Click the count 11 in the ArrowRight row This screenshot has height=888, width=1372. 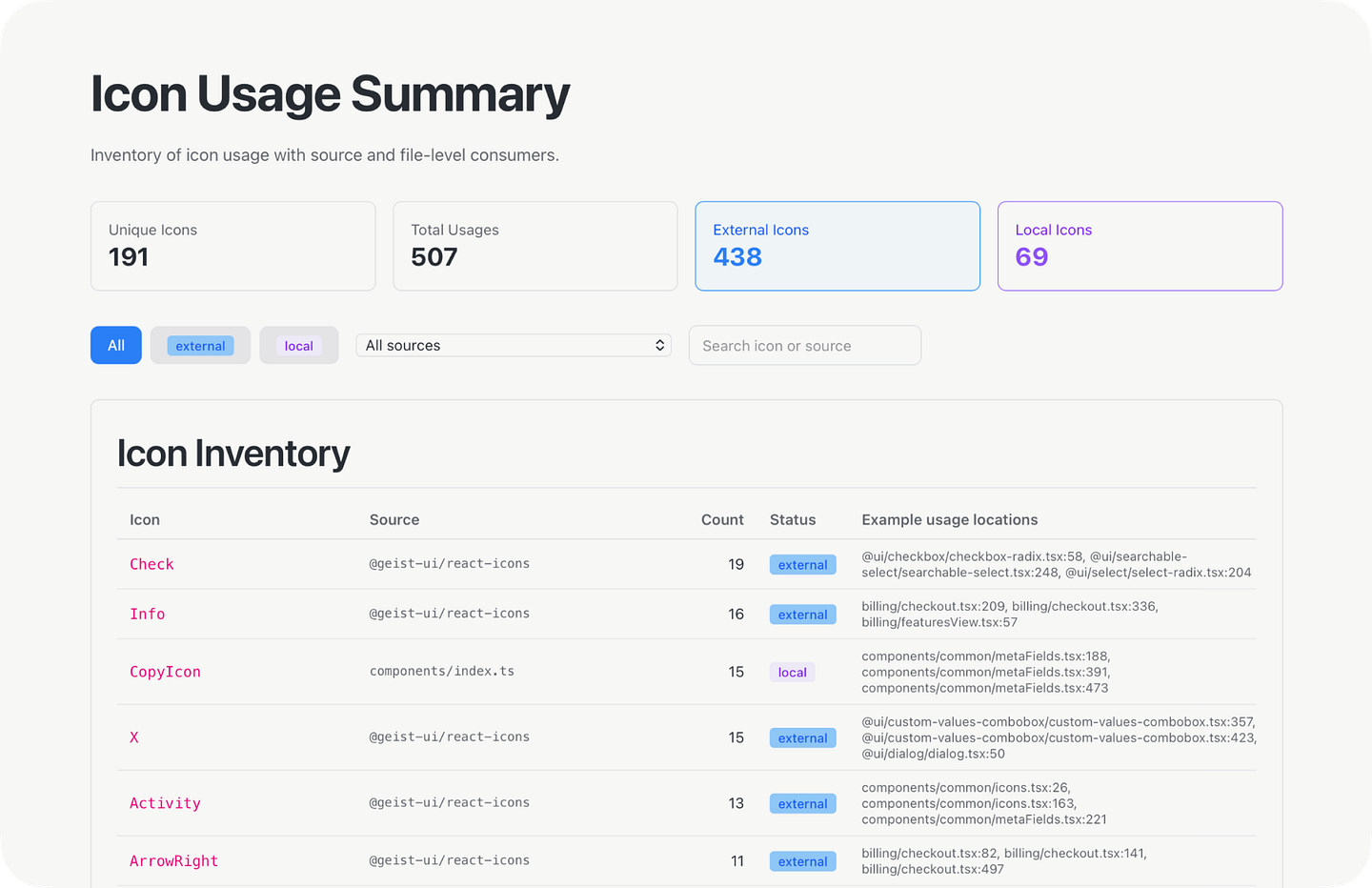click(736, 861)
